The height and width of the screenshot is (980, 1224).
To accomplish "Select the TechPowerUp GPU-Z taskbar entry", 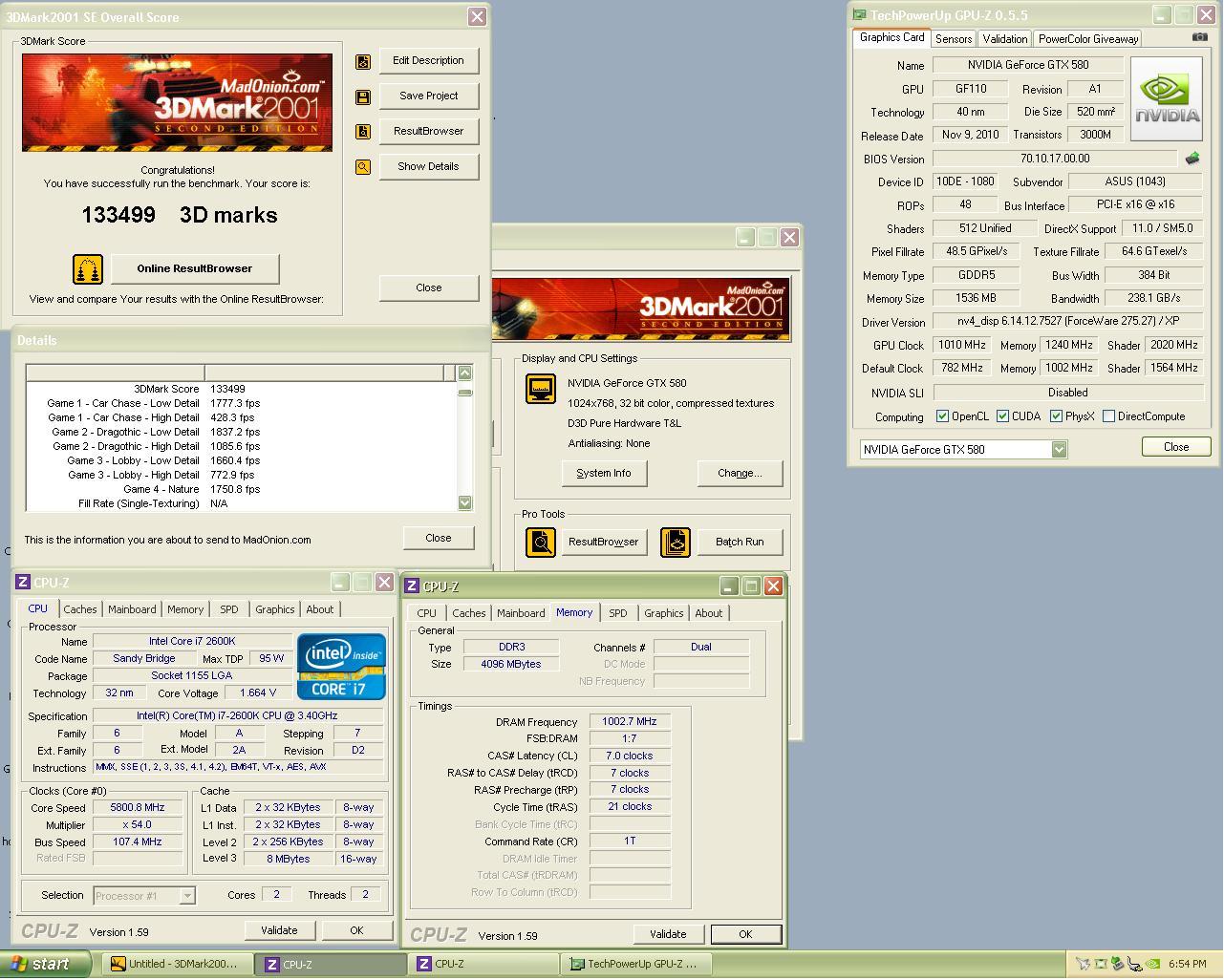I will pos(636,965).
